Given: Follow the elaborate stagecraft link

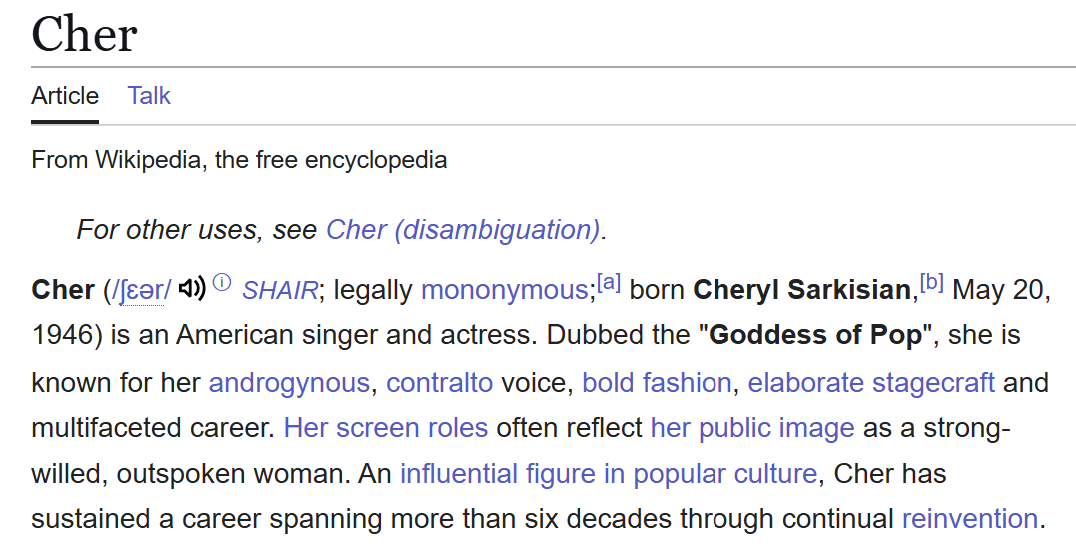Looking at the screenshot, I should (x=871, y=382).
